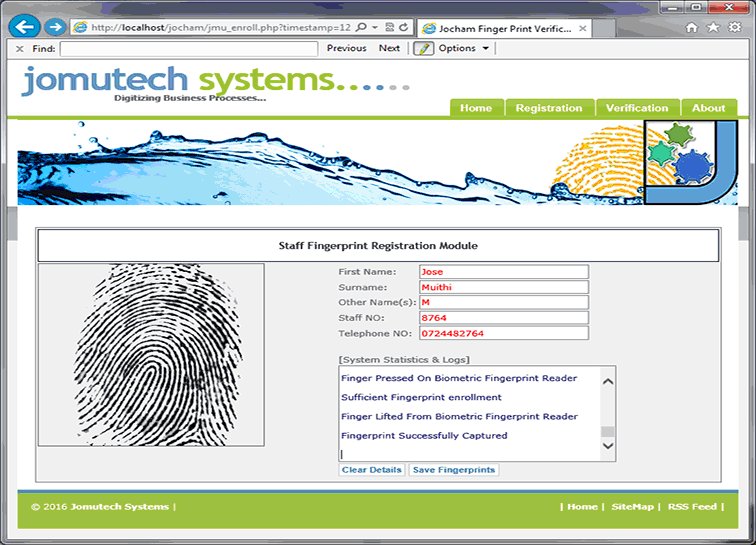Click into the Find text field
Screen dimensions: 756x545
(189, 49)
